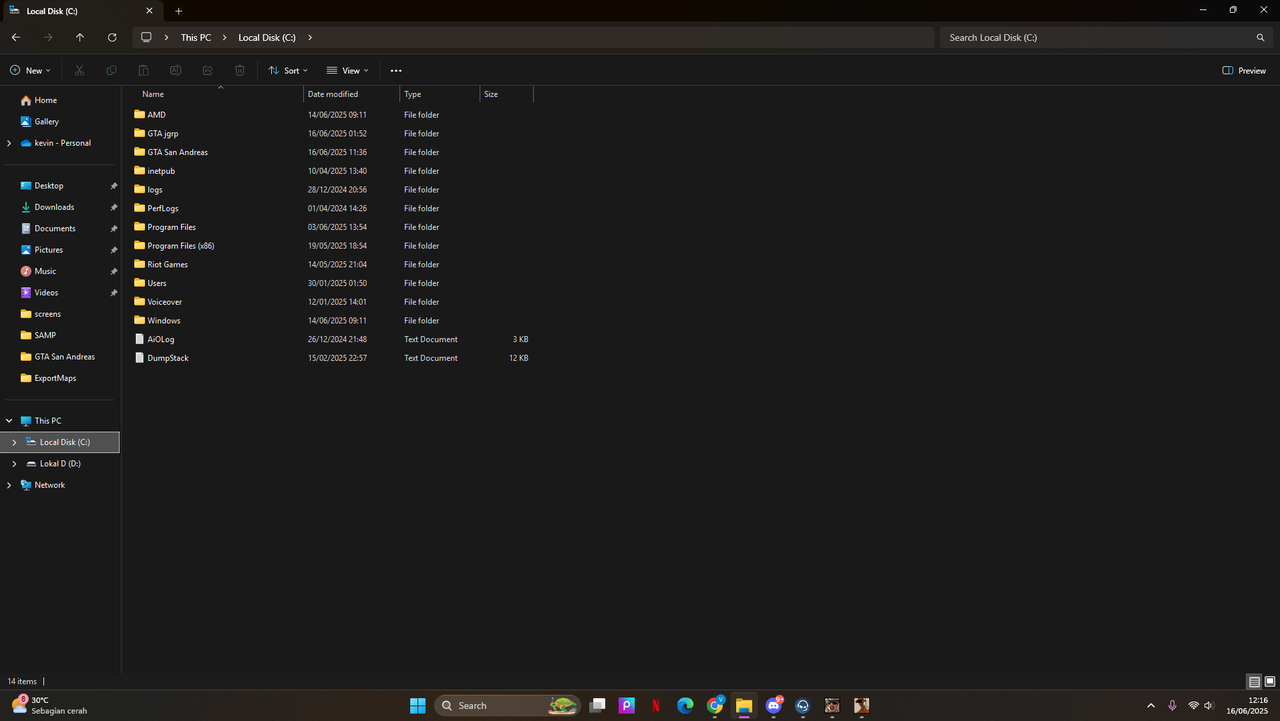Open Task View on the taskbar

pos(597,705)
